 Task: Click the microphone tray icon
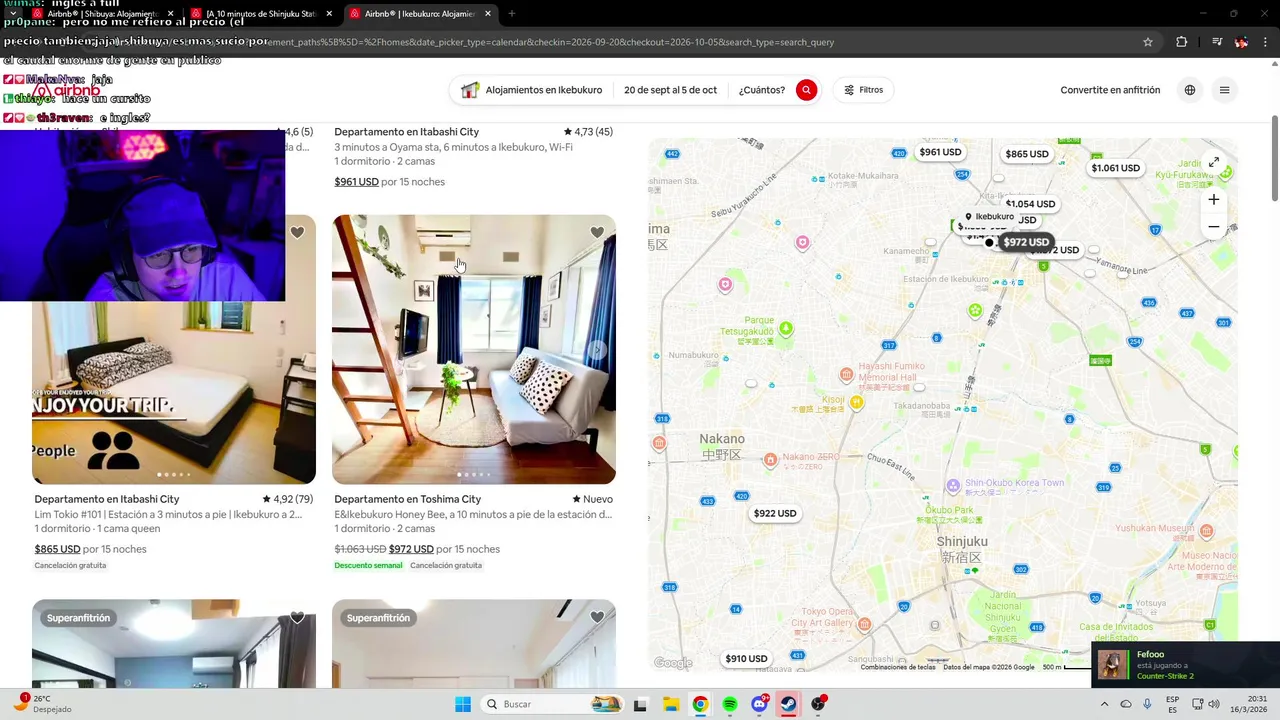click(x=1147, y=704)
